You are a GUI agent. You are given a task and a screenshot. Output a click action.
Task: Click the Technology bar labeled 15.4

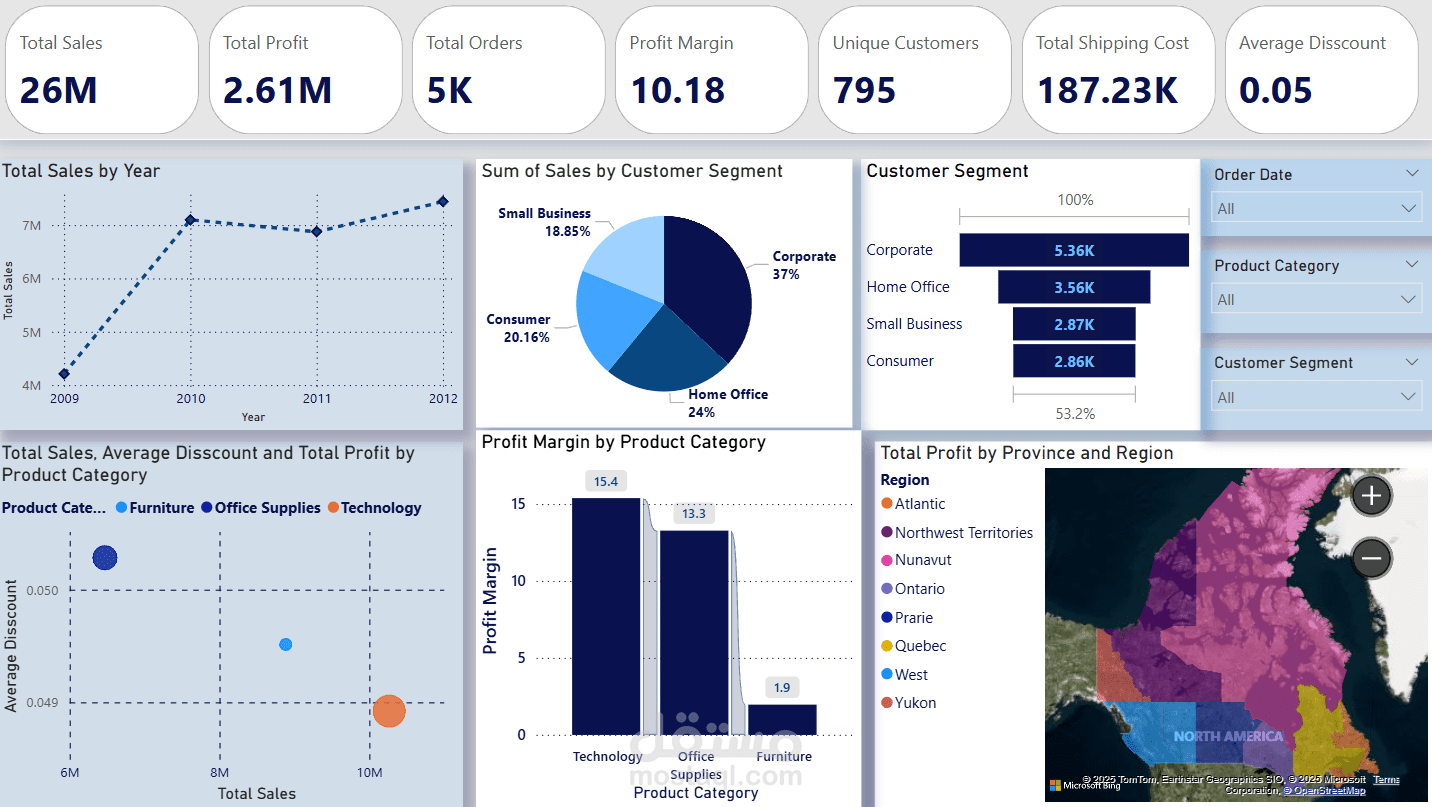pyautogui.click(x=606, y=616)
